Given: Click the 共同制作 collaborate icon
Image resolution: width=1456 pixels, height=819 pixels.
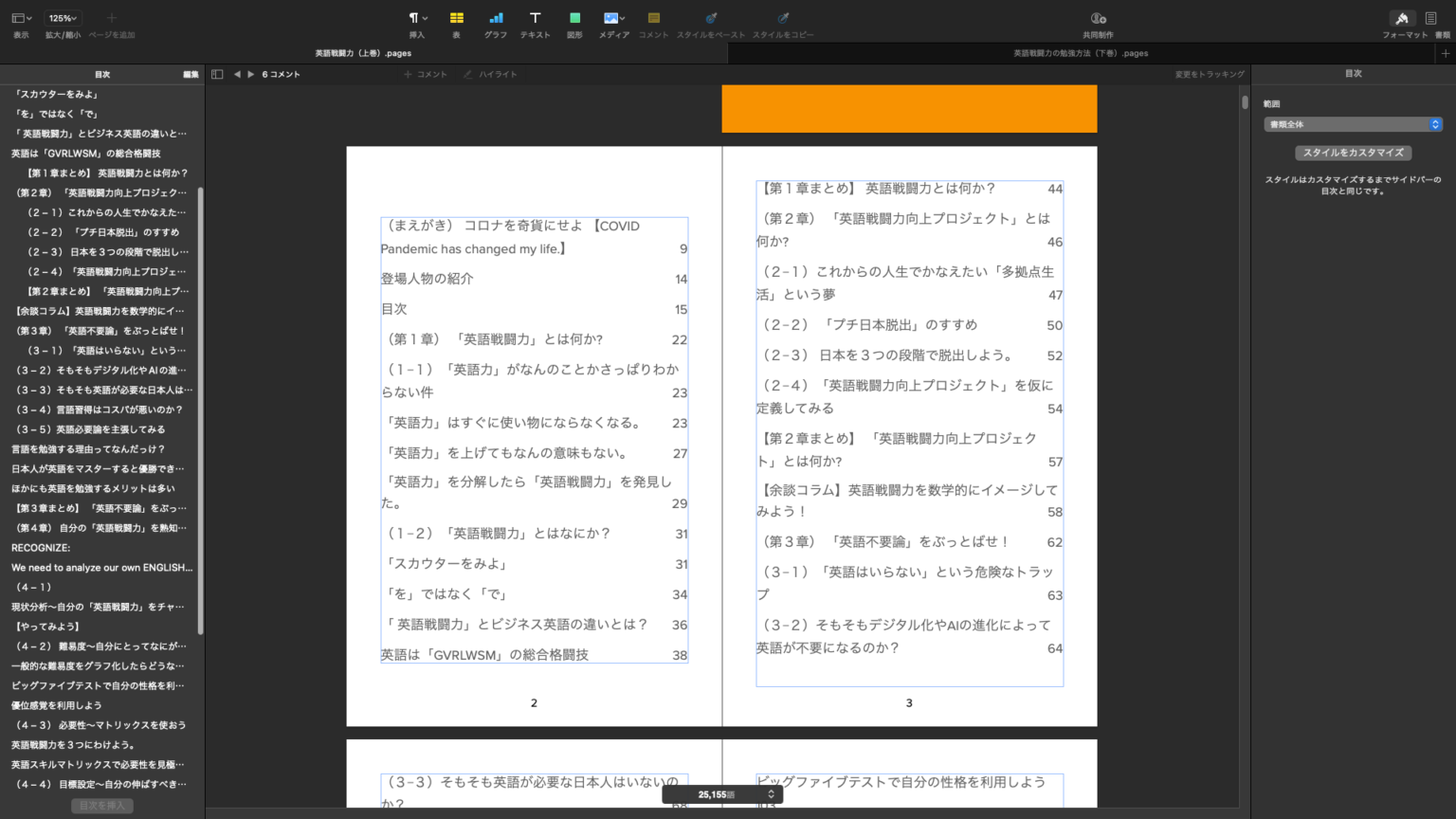Looking at the screenshot, I should [1098, 18].
